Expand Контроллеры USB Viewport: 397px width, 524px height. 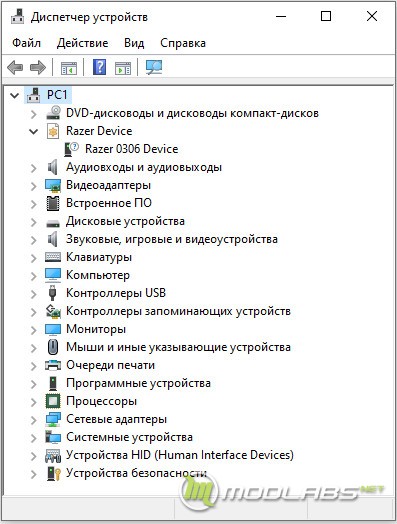[33, 294]
